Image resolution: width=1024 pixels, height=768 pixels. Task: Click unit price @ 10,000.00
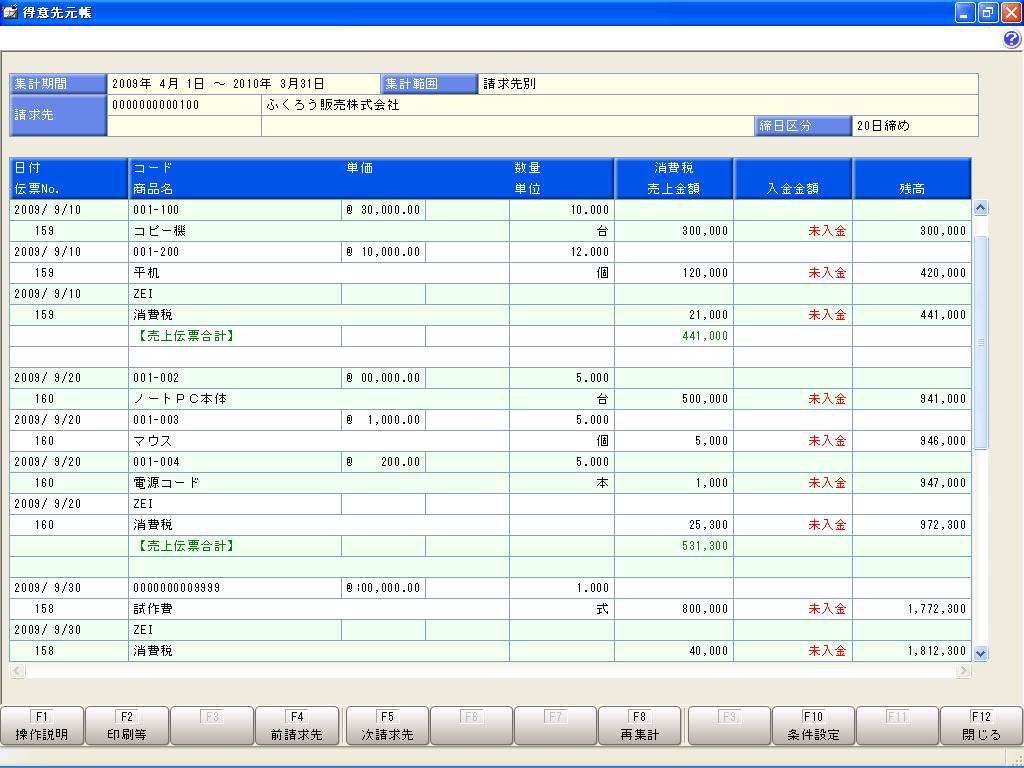[383, 251]
